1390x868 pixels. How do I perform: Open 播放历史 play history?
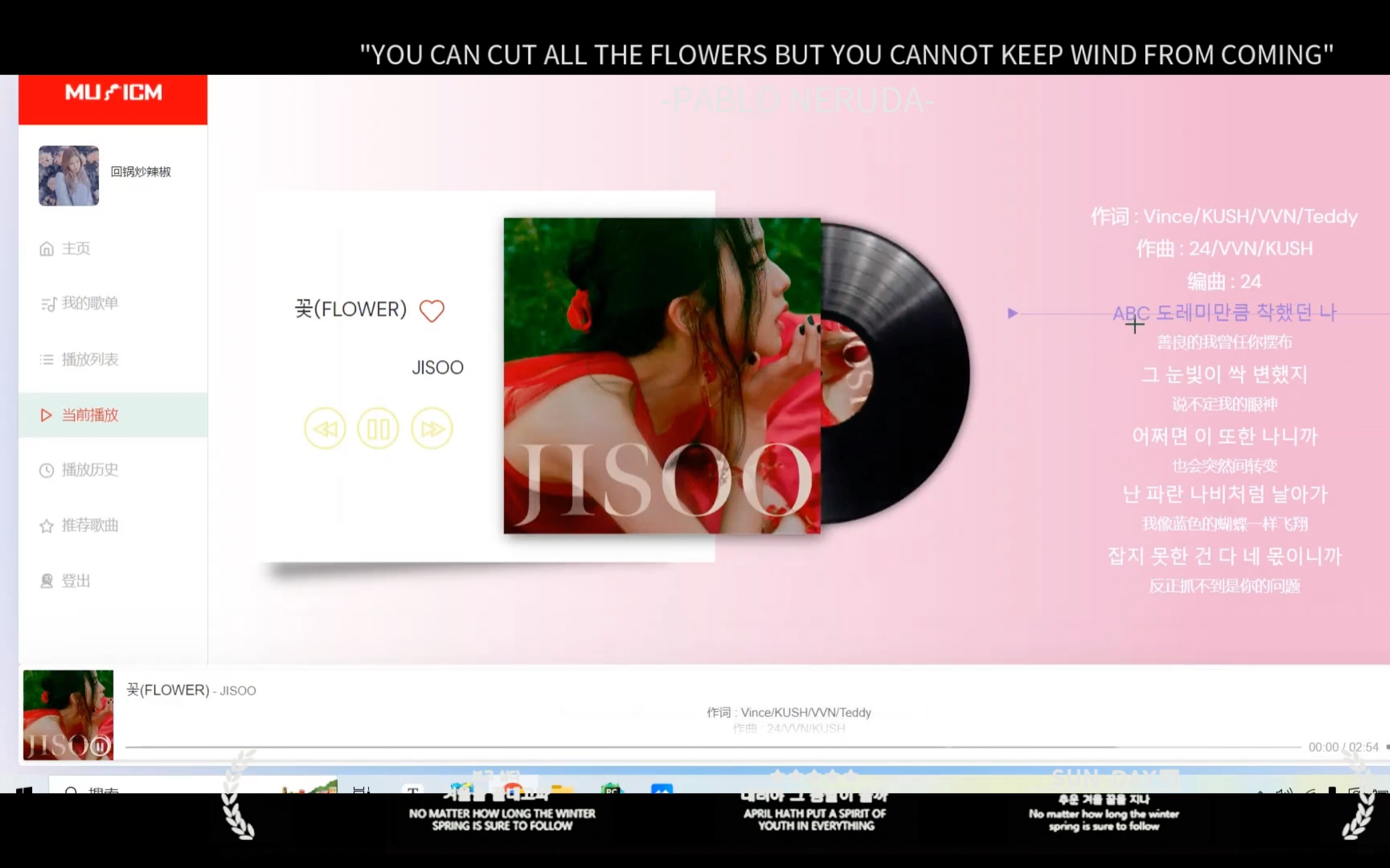(x=79, y=470)
